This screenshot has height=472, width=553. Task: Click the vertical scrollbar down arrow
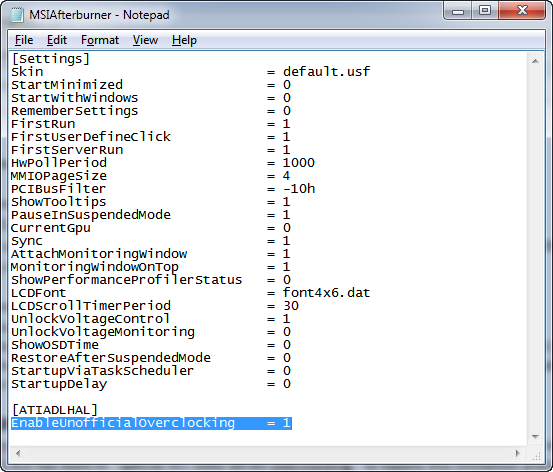535,437
